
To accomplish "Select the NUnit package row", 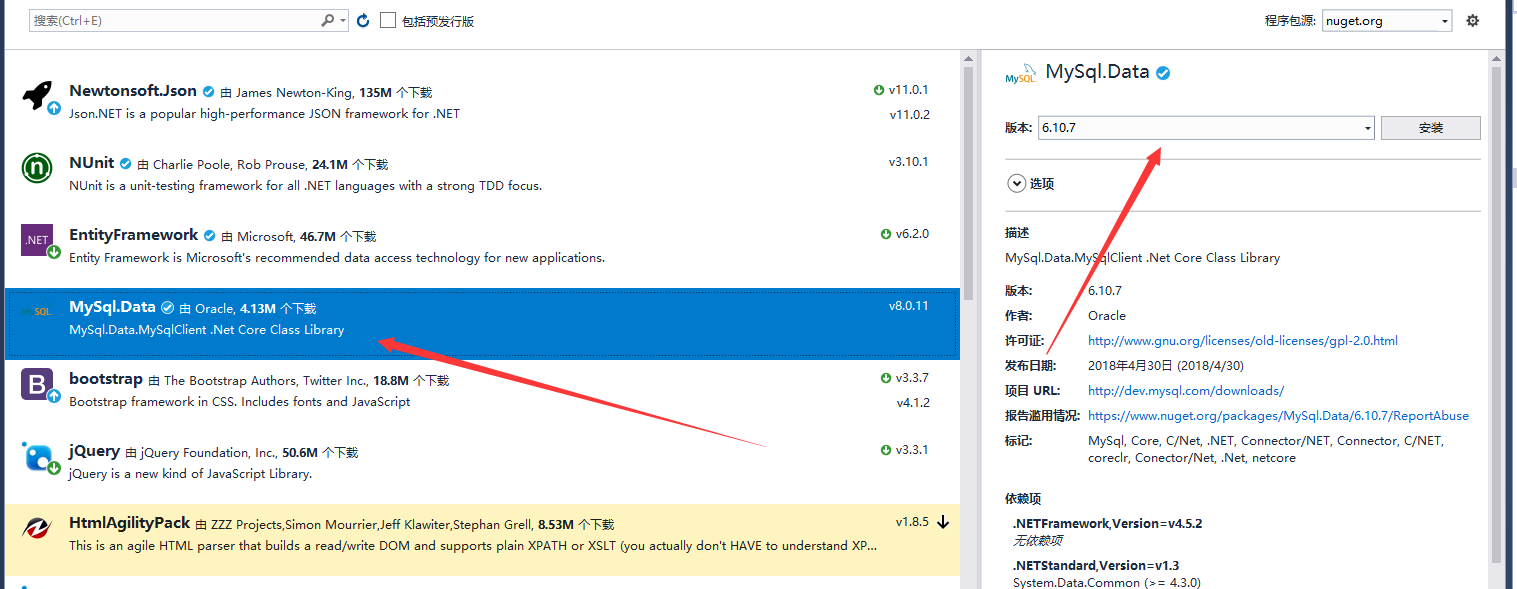I will 482,180.
